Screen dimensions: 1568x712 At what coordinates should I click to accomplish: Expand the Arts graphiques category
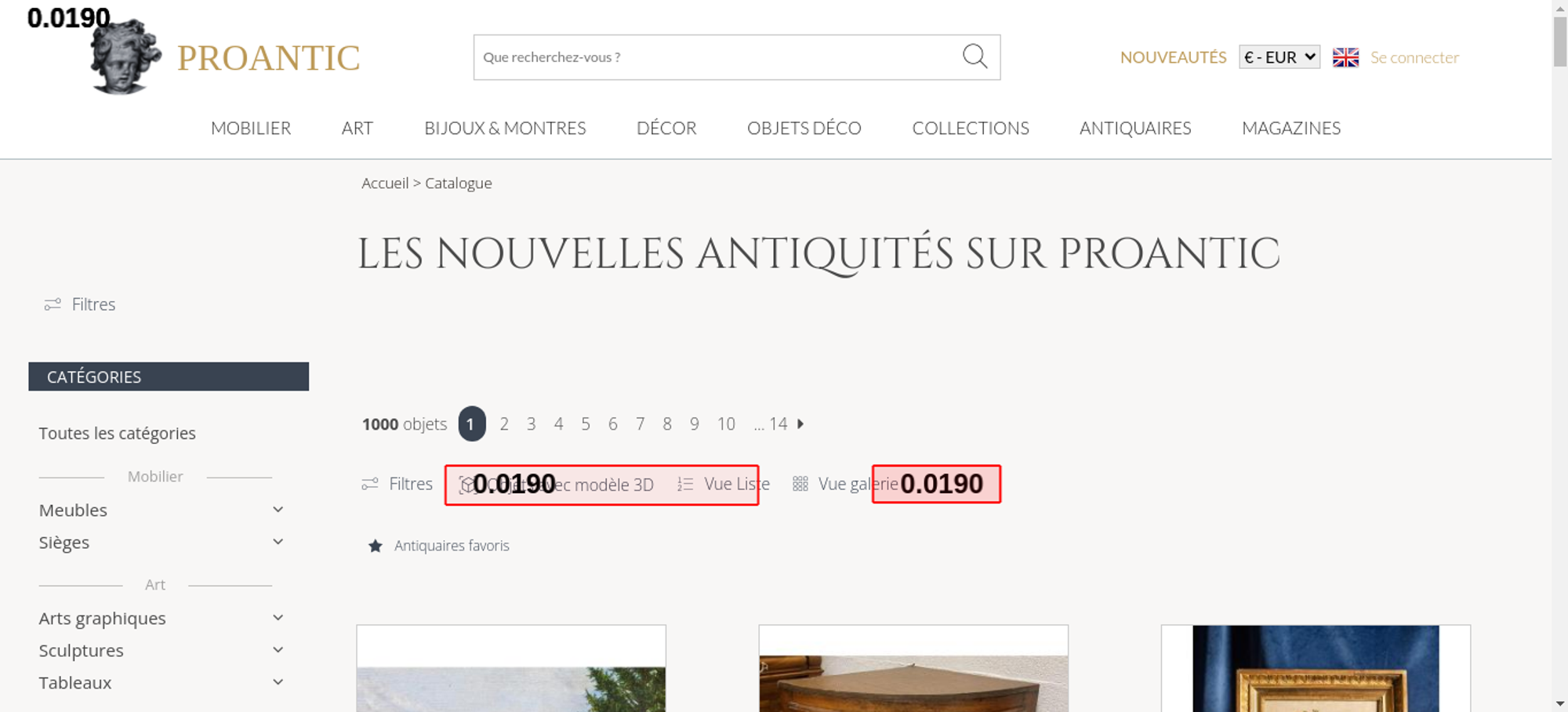[x=278, y=618]
